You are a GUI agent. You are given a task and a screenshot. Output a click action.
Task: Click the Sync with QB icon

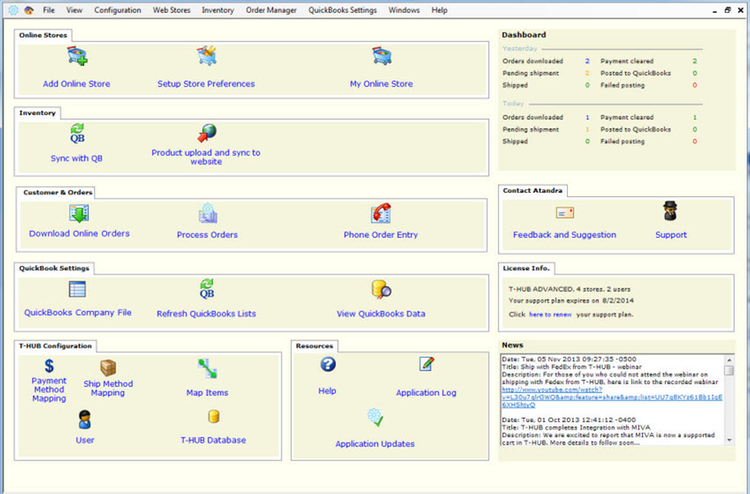click(x=77, y=133)
